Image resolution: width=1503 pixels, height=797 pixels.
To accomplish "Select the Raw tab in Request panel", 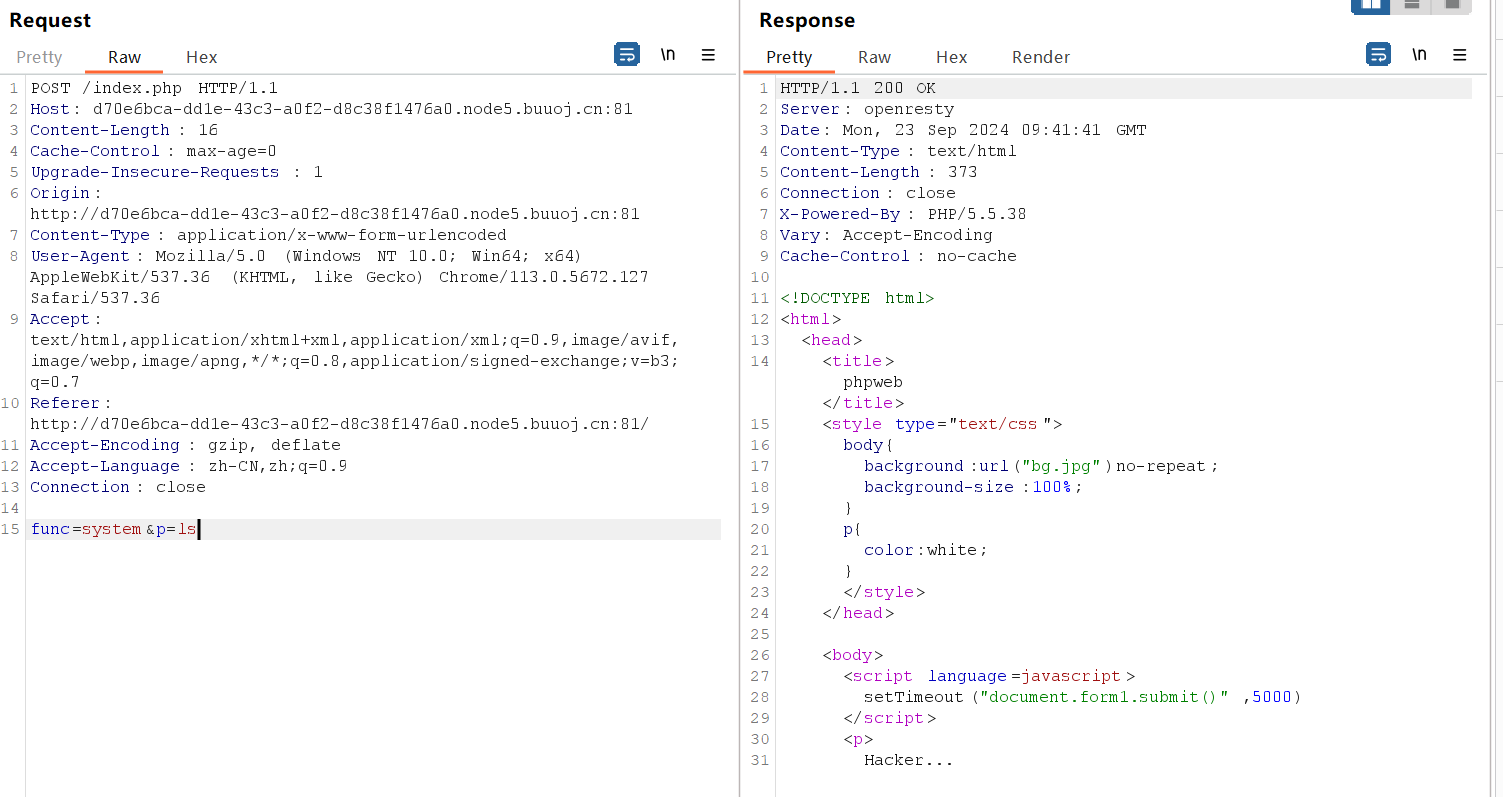I will [125, 57].
